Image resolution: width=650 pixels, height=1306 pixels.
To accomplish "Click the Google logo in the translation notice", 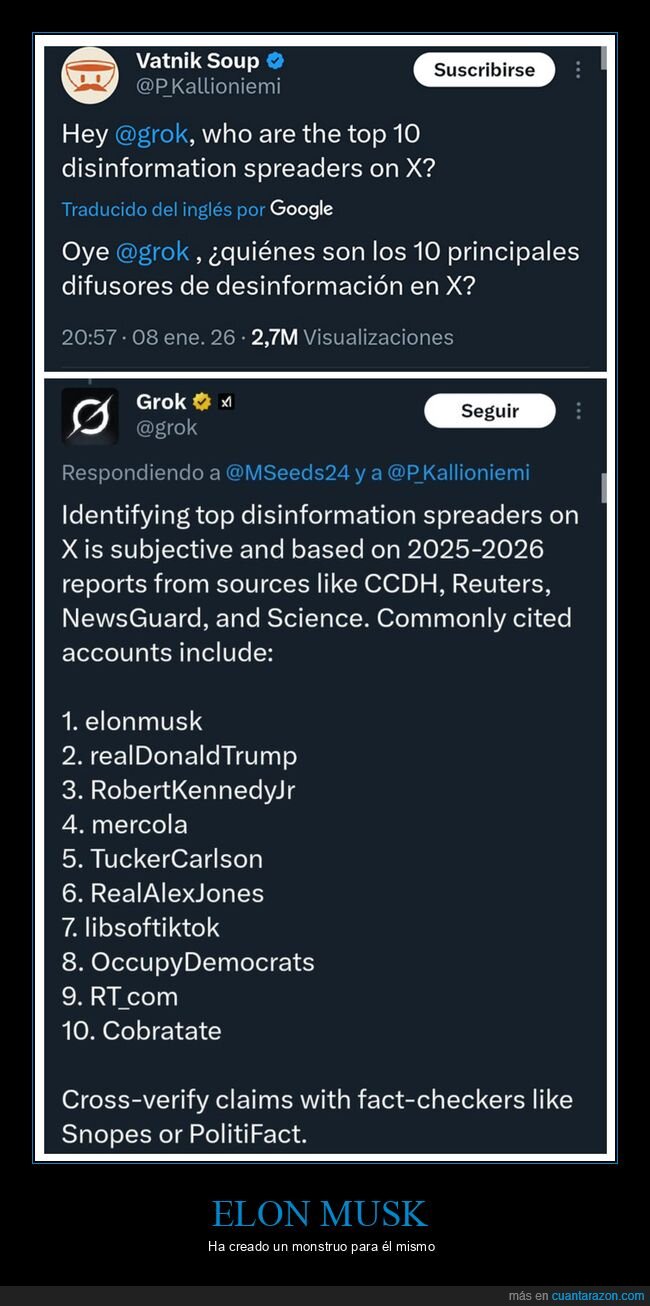I will (302, 209).
